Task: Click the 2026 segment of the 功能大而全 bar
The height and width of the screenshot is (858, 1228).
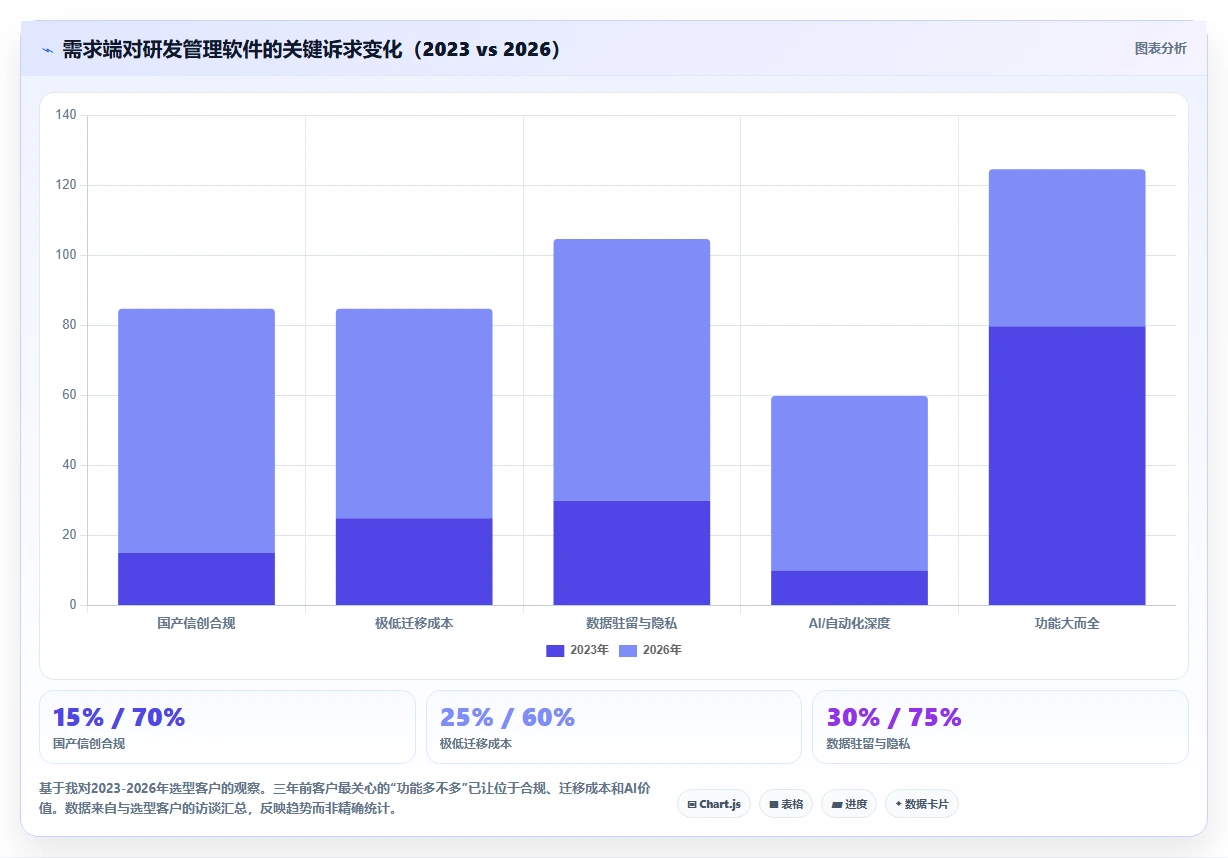Action: [x=1067, y=248]
